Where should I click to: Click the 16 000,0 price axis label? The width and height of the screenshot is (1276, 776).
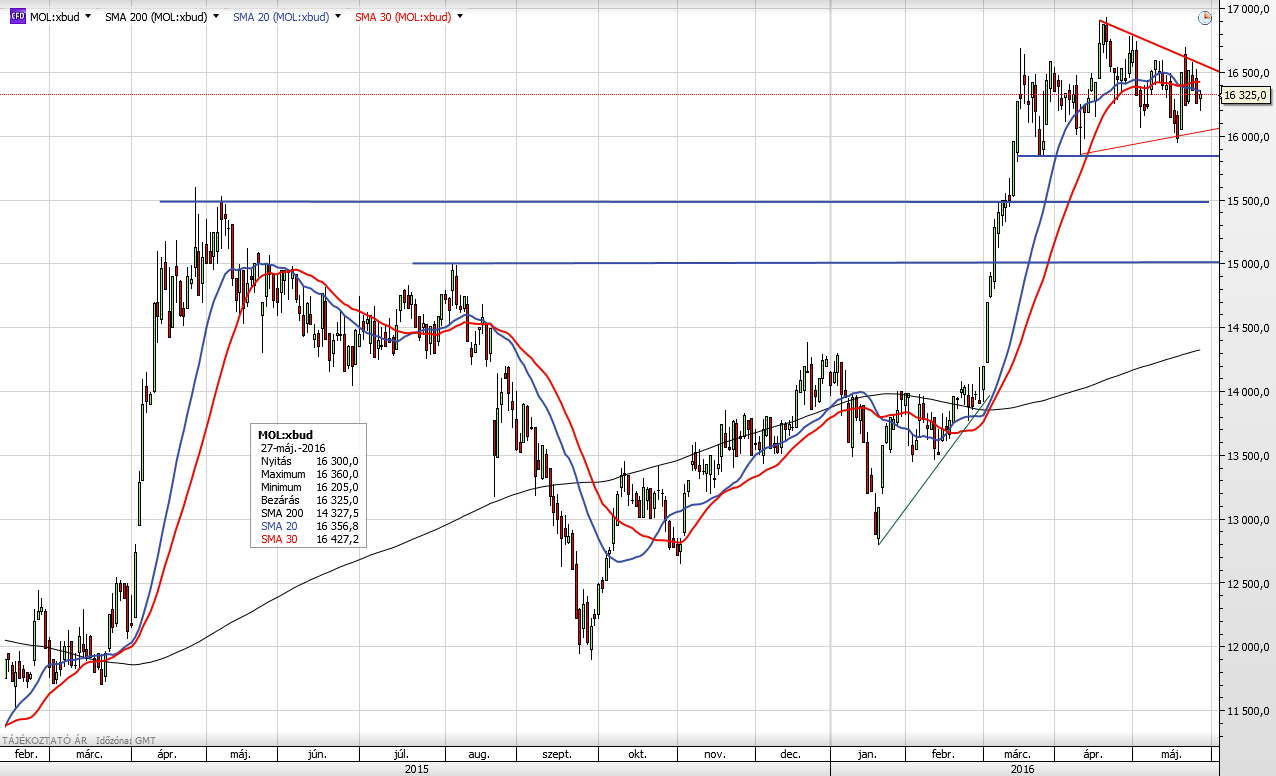[x=1246, y=137]
